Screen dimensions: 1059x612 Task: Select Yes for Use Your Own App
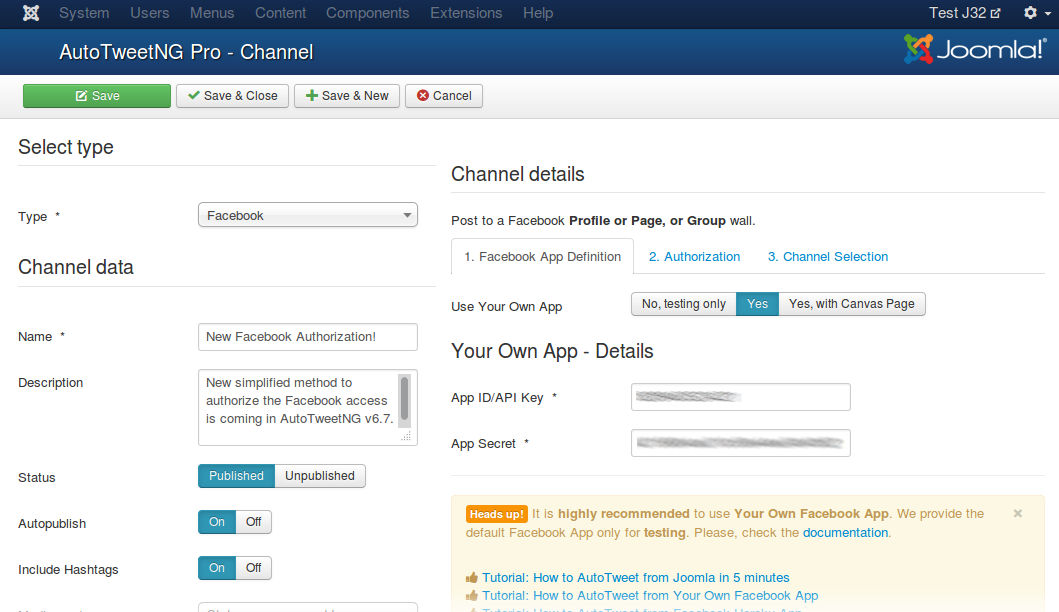(x=757, y=304)
